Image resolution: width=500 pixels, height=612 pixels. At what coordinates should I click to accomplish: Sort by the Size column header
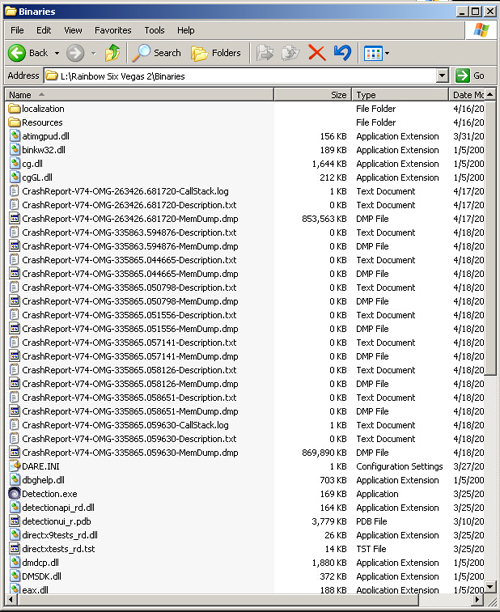pyautogui.click(x=313, y=95)
